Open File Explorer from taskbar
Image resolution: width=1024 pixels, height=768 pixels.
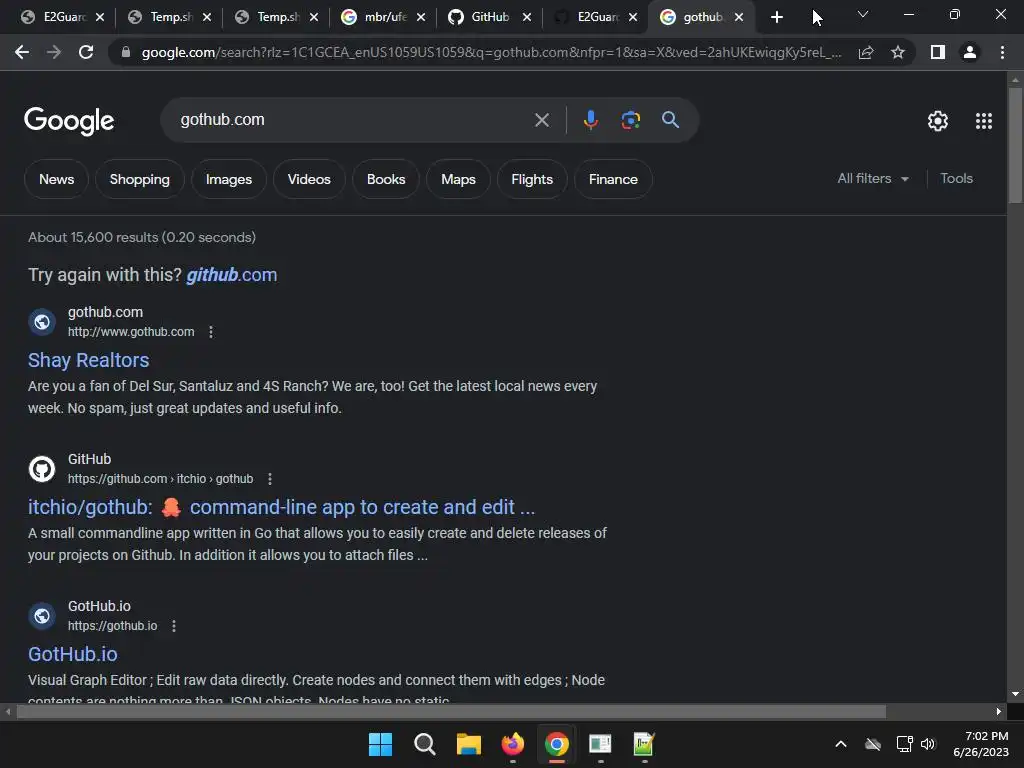tap(468, 744)
